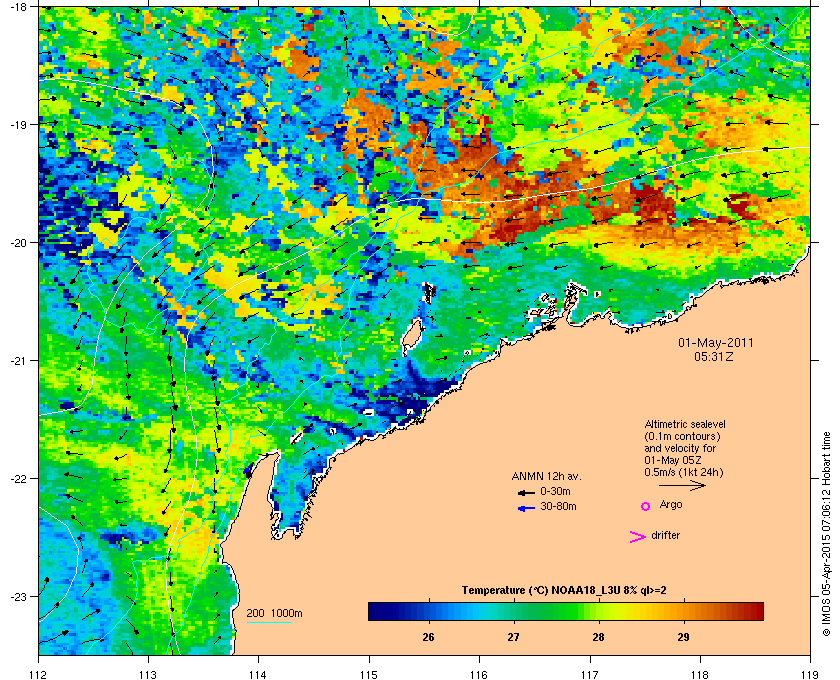This screenshot has width=840, height=680.
Task: Click the '200 1000m' bathymetry label
Action: pyautogui.click(x=274, y=613)
